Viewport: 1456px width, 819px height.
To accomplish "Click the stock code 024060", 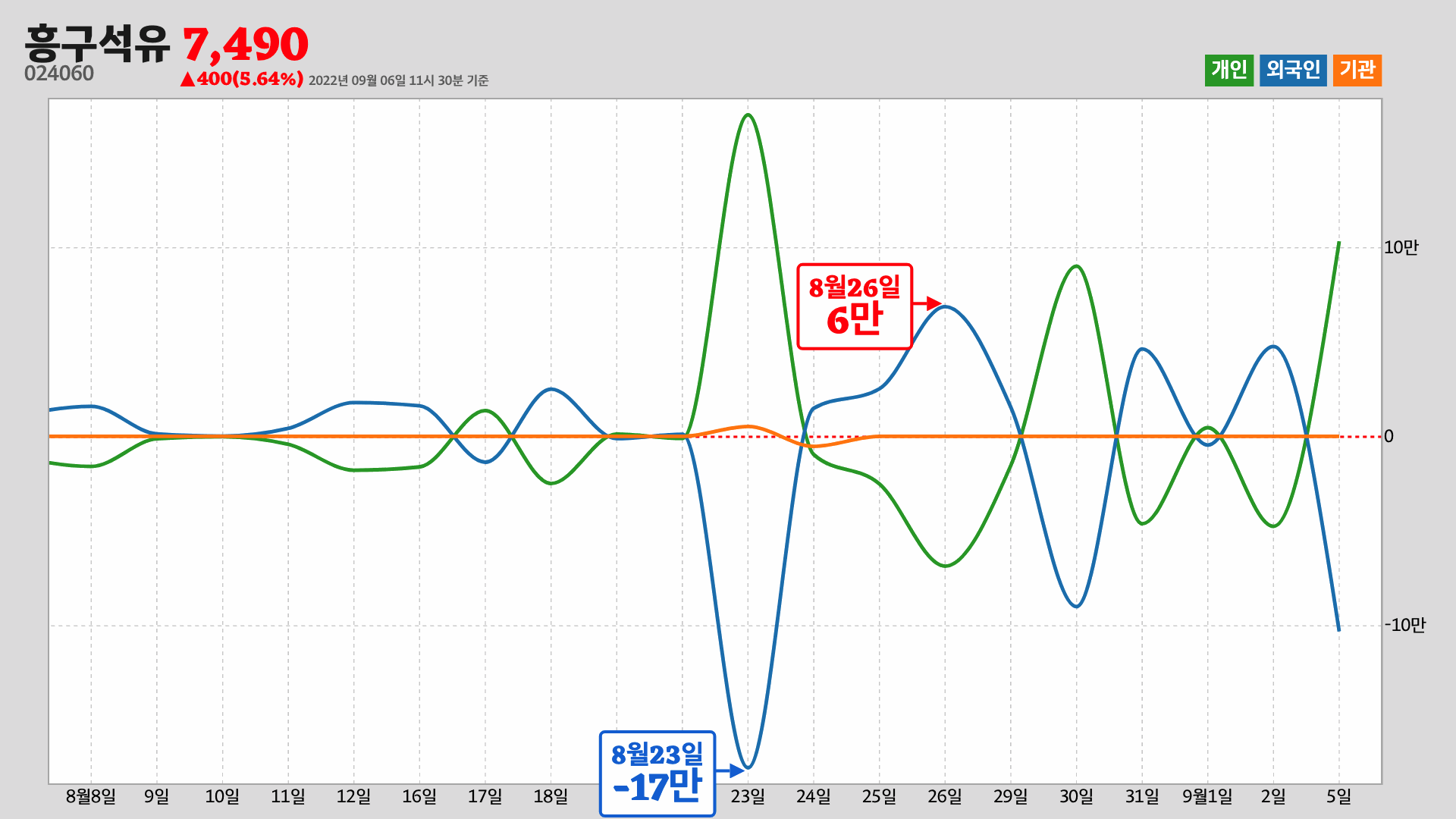I will tap(59, 74).
